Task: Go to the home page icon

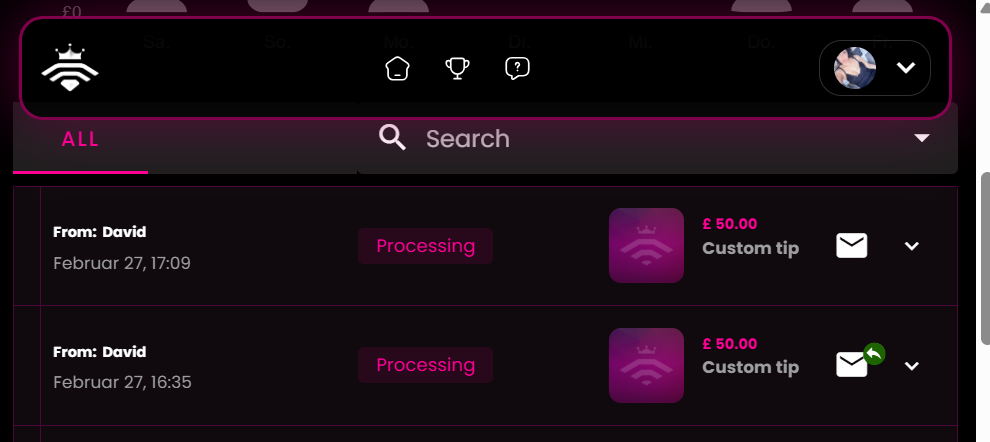Action: pyautogui.click(x=397, y=69)
